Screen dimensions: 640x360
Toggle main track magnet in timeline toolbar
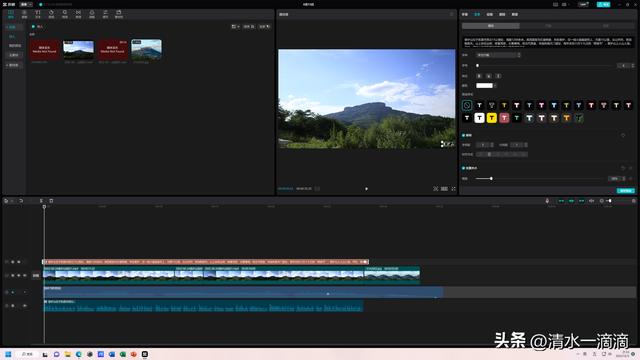point(562,201)
